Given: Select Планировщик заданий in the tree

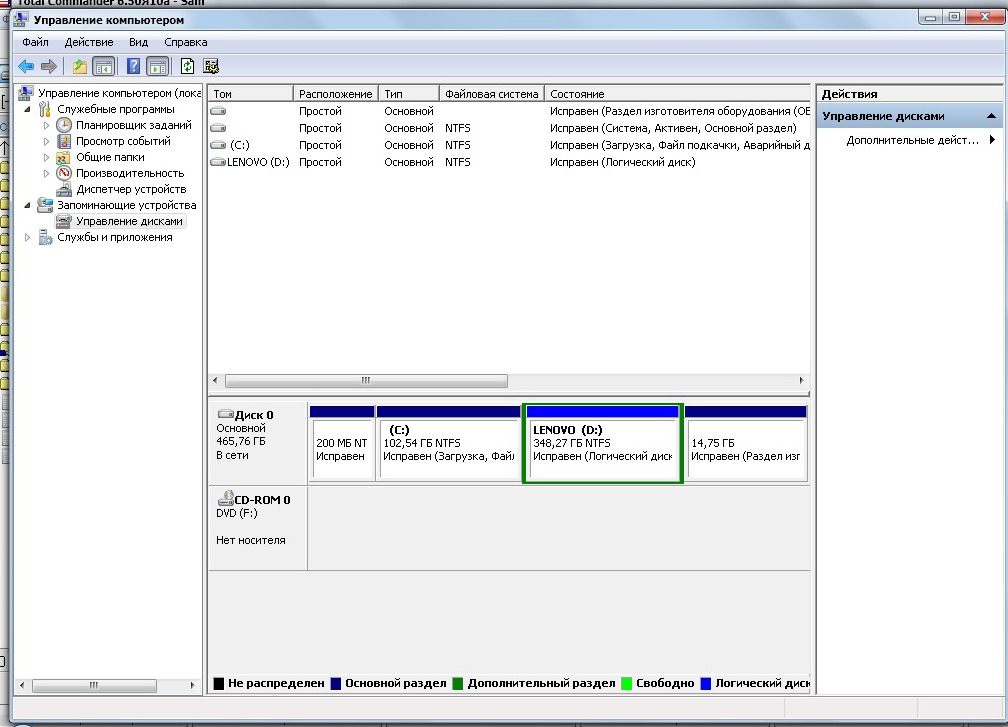Looking at the screenshot, I should [x=133, y=125].
